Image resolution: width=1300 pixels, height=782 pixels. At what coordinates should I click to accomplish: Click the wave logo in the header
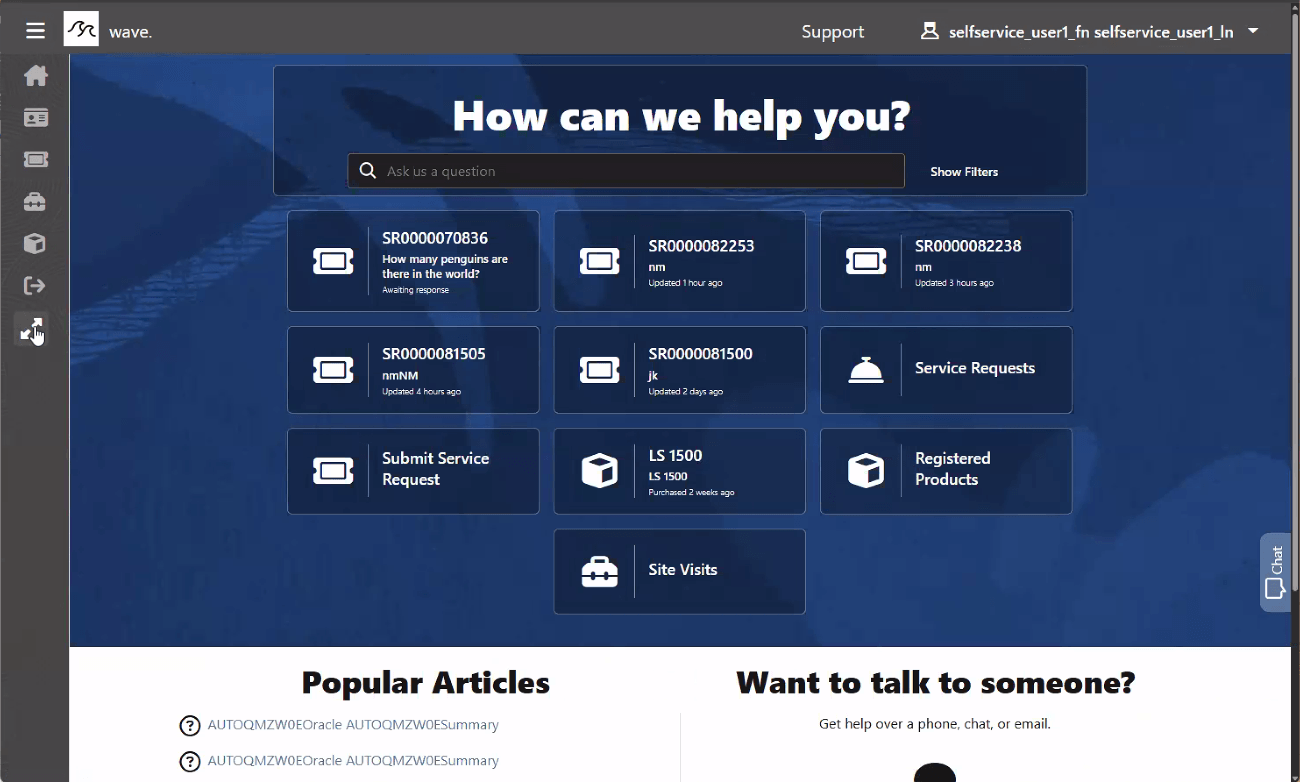(81, 29)
